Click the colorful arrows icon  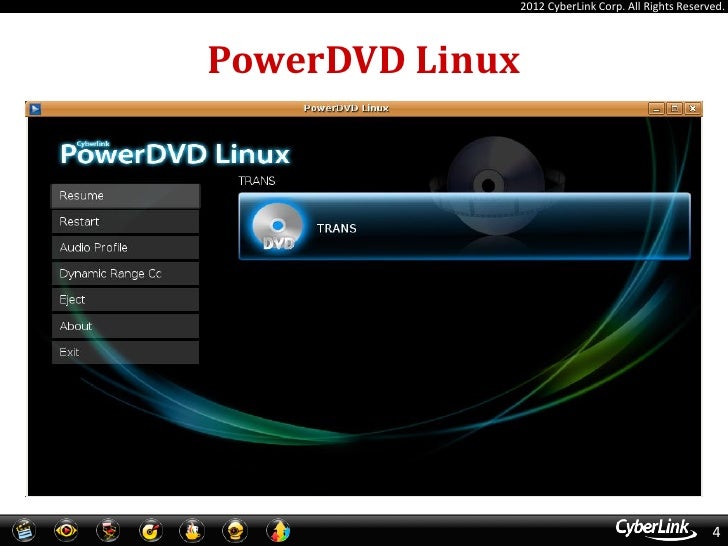[278, 531]
